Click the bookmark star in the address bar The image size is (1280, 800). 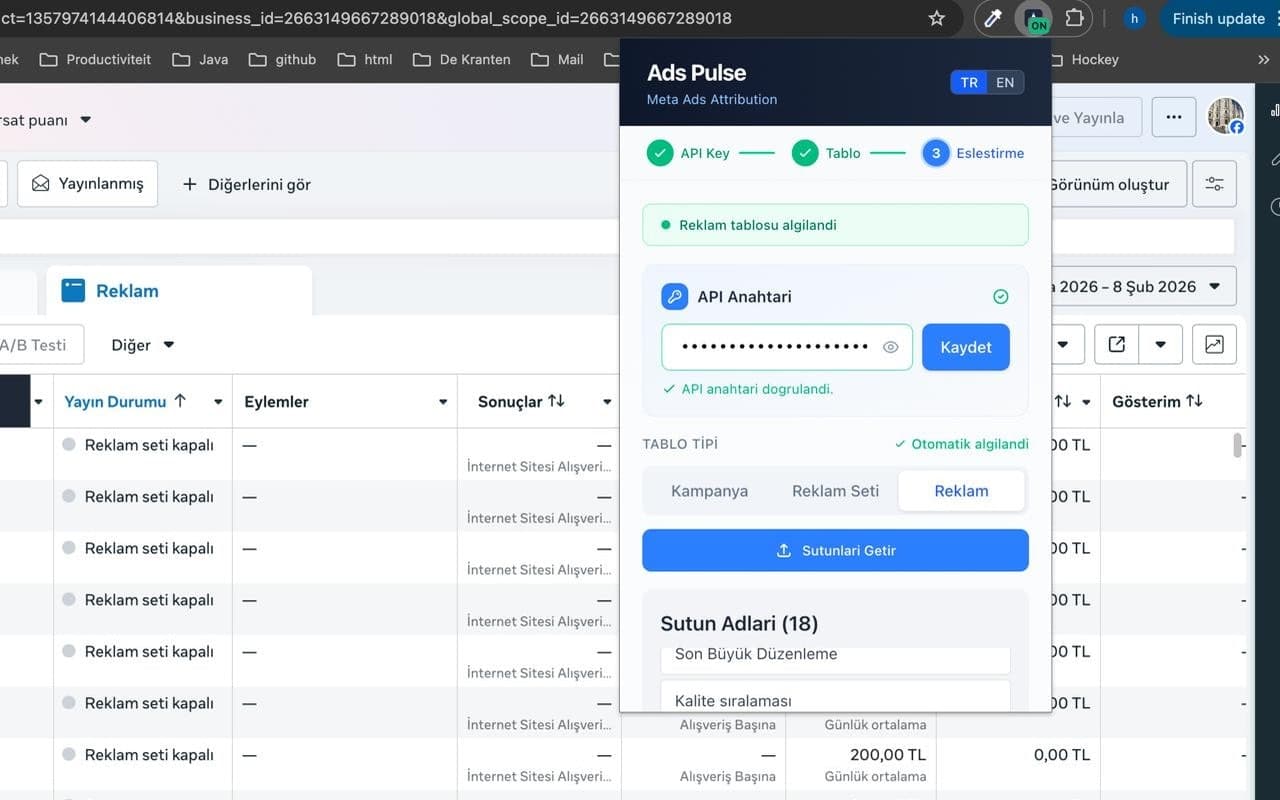coord(936,18)
